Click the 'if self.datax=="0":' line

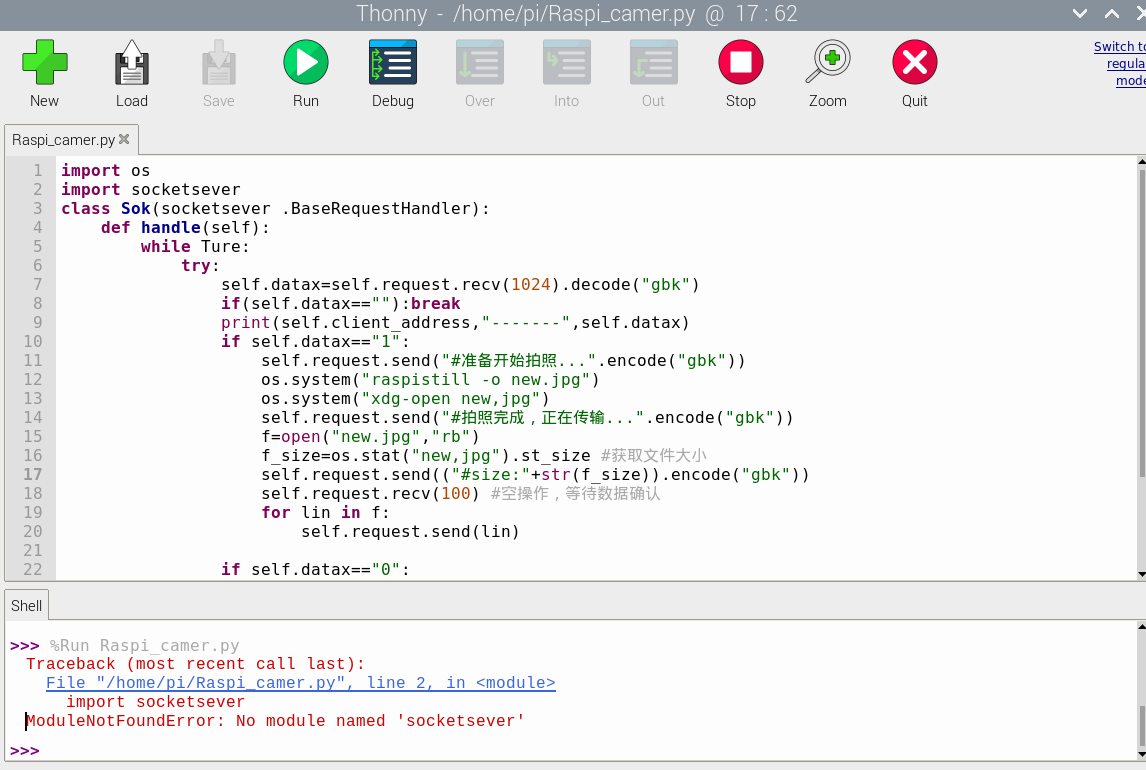coord(315,569)
